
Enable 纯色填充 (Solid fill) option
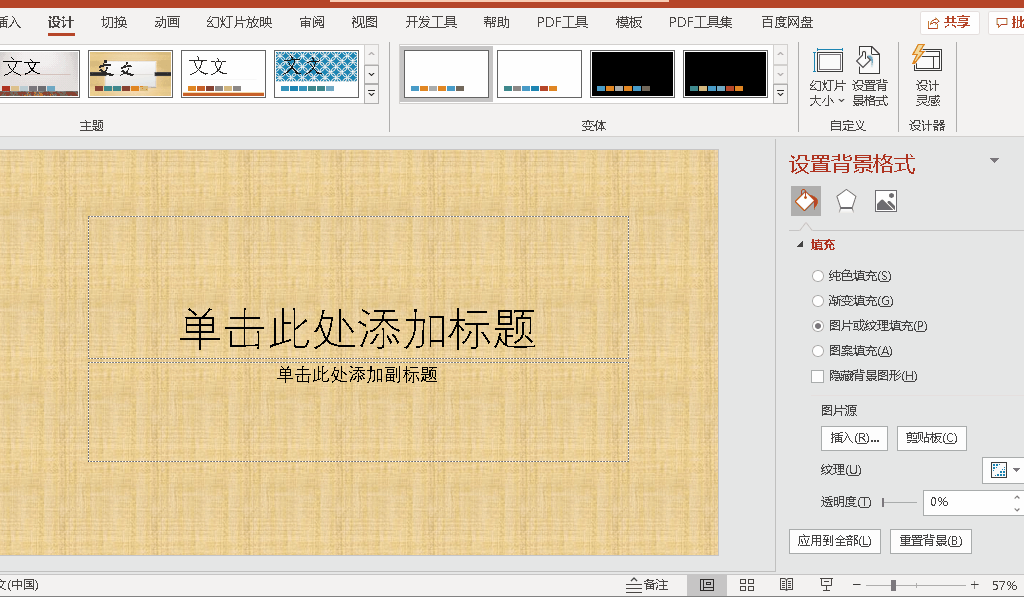(819, 275)
